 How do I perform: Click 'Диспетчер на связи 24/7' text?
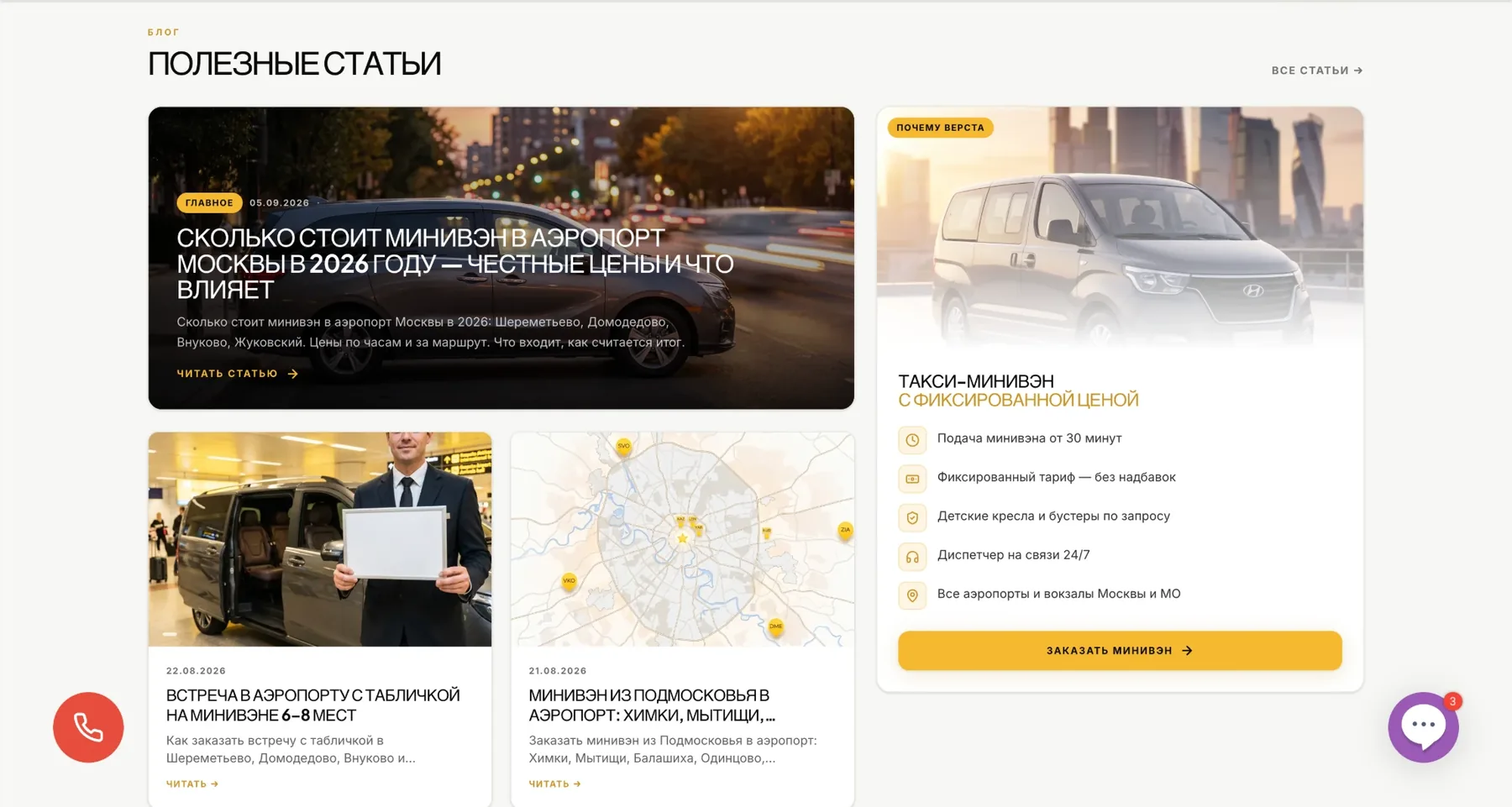(x=1013, y=555)
